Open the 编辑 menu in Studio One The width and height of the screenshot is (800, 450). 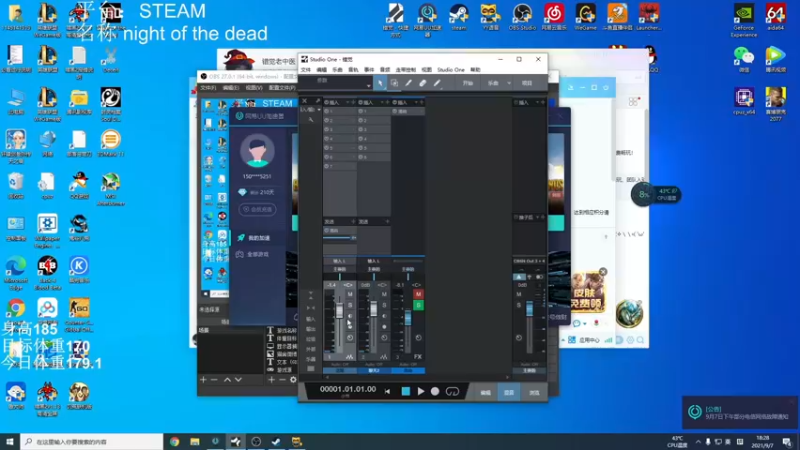coord(321,70)
